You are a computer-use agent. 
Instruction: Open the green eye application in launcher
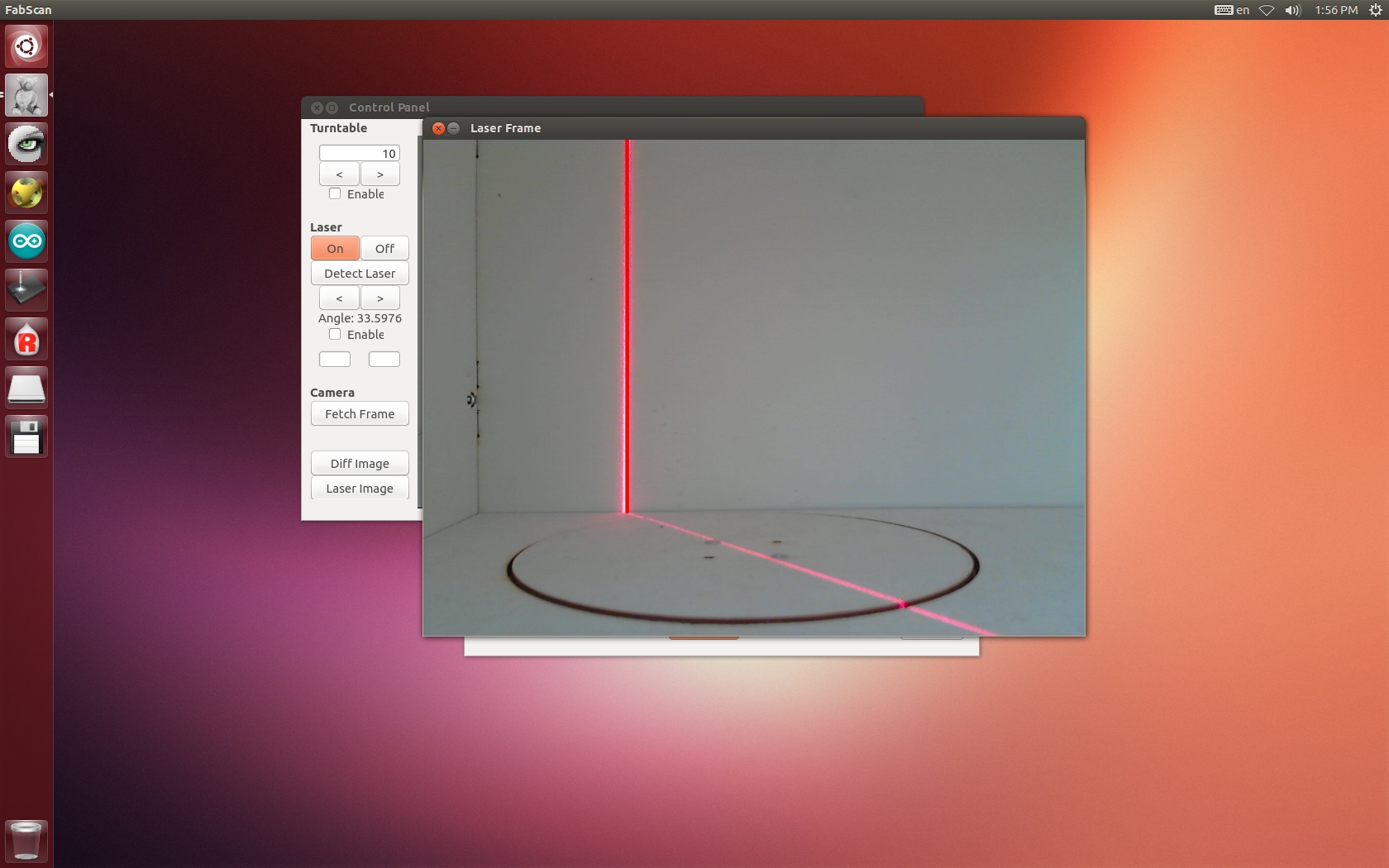pos(26,144)
